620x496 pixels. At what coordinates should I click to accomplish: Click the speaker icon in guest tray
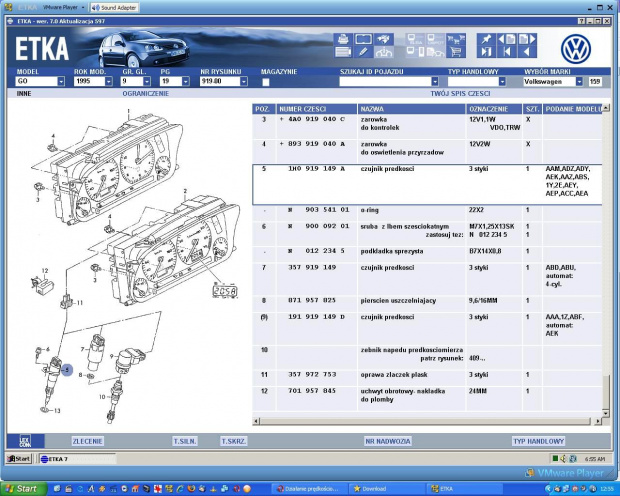(563, 459)
